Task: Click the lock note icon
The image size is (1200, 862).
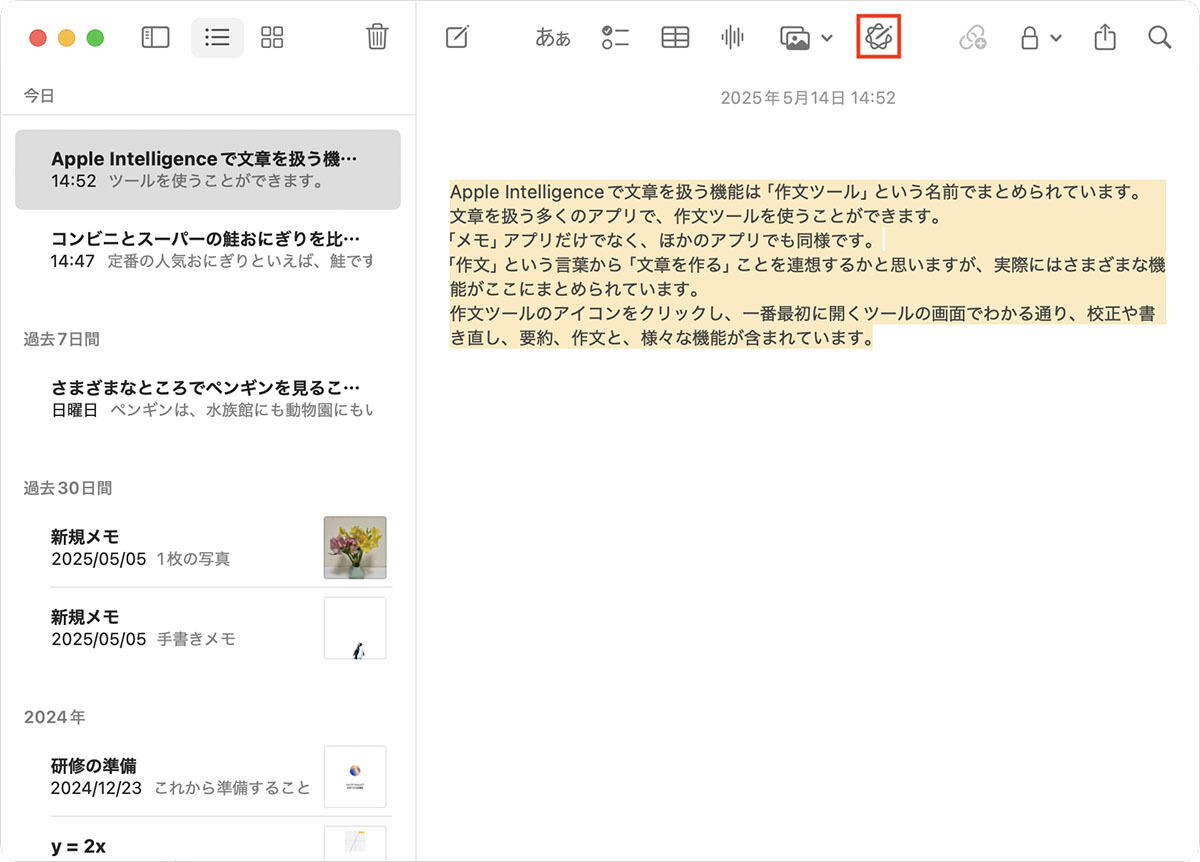Action: click(x=1029, y=38)
